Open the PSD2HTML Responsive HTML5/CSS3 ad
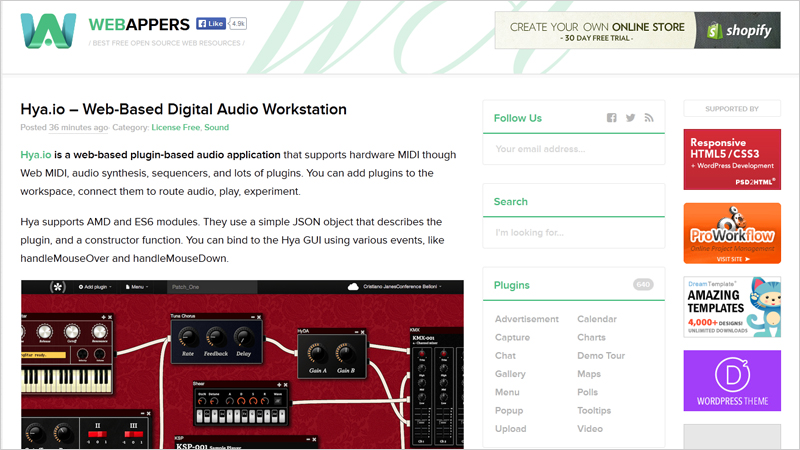This screenshot has width=800, height=450. click(x=732, y=159)
